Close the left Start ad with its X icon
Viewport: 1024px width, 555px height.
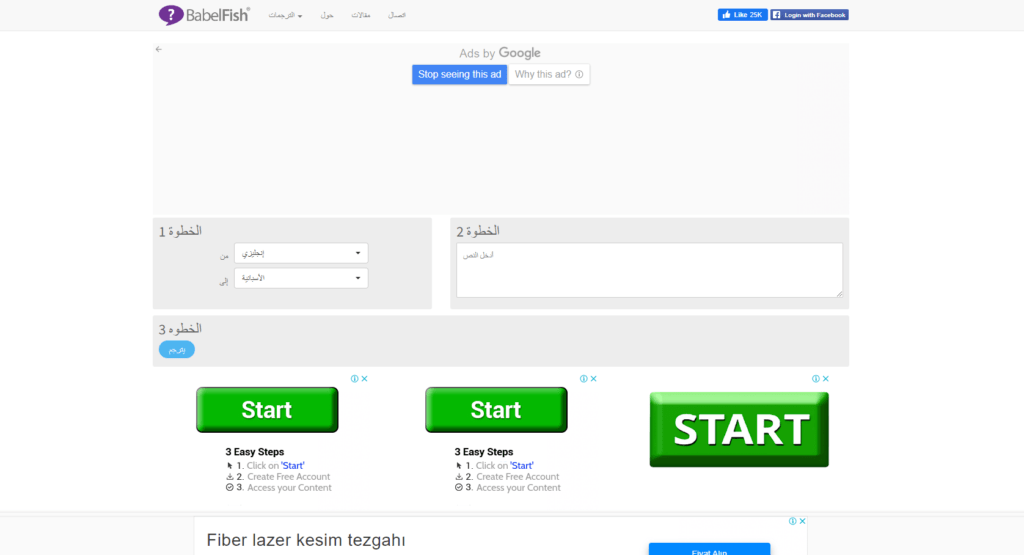(x=365, y=379)
